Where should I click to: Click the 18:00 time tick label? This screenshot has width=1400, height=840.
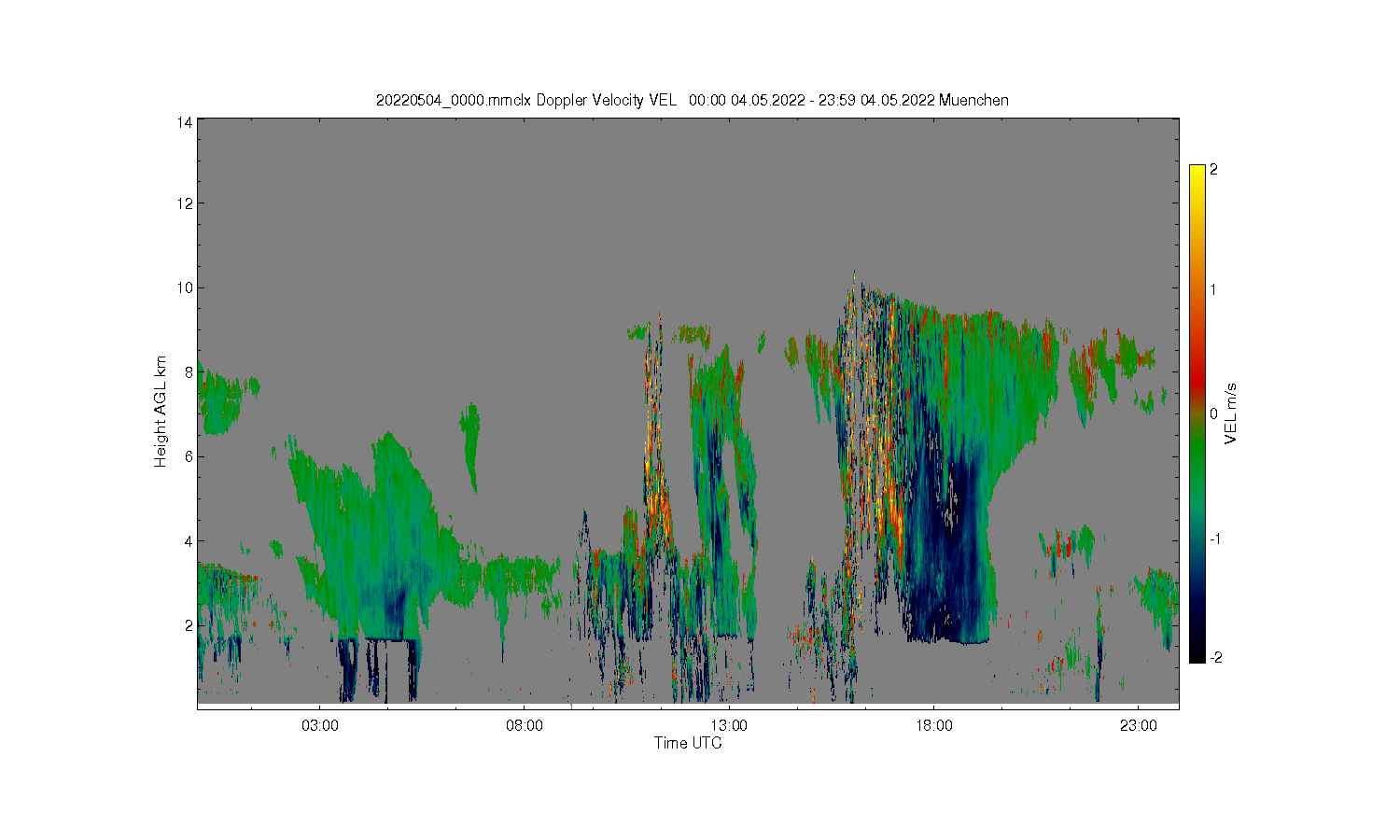[x=934, y=725]
